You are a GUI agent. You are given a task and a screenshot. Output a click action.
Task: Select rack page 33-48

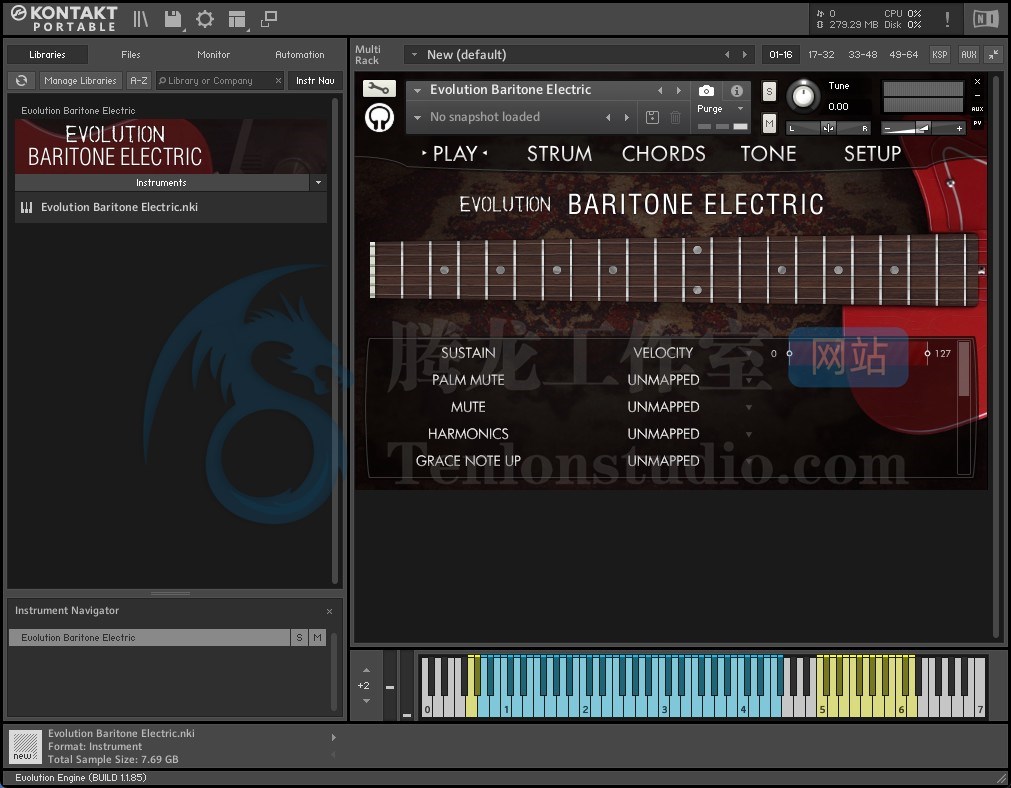coord(863,55)
